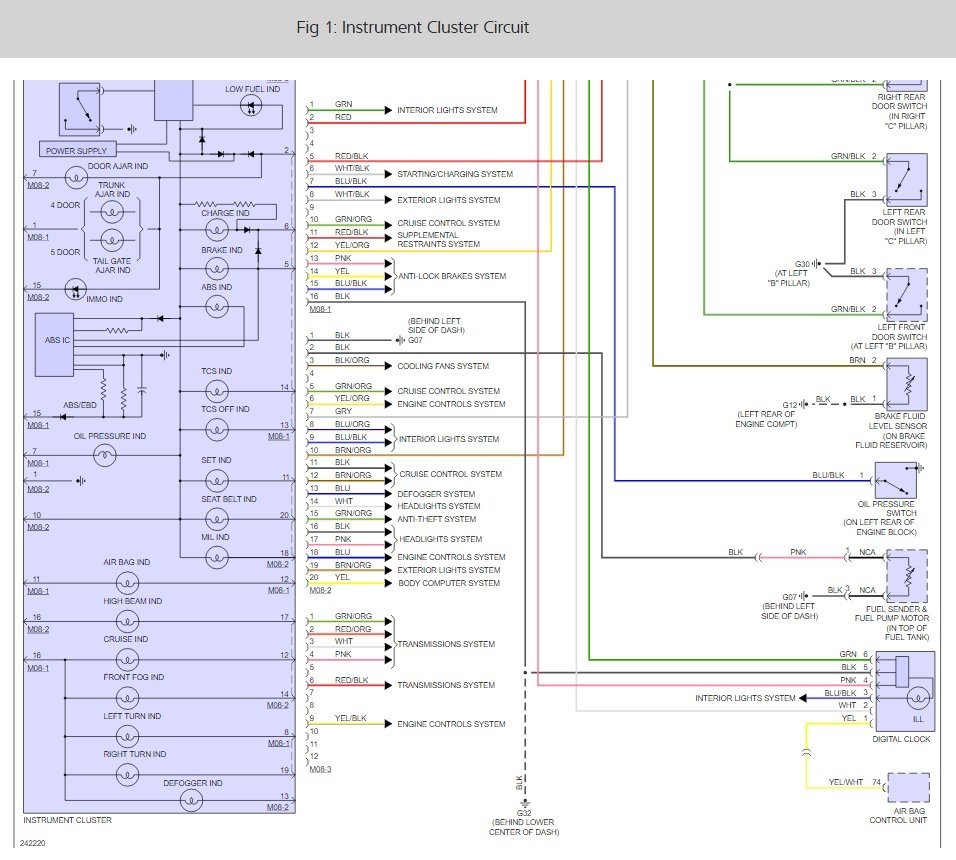Select the ANTI-LOCK BRAKES SYSTEM label
The height and width of the screenshot is (860, 956).
(452, 276)
